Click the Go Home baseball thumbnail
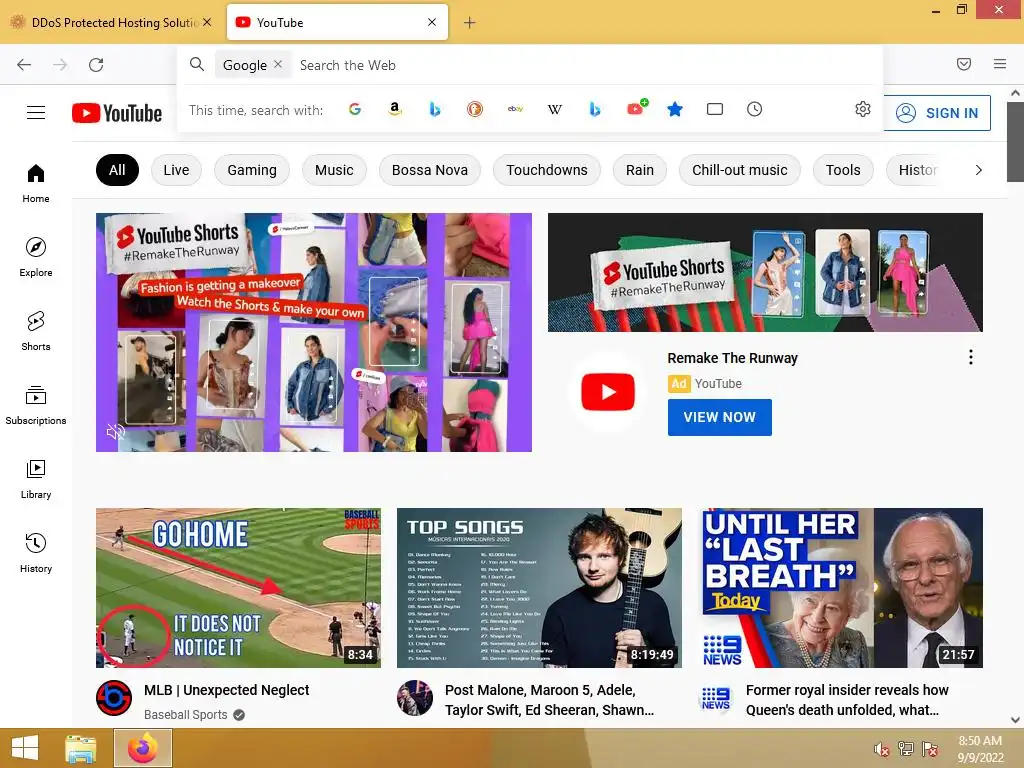1024x768 pixels. pos(238,588)
